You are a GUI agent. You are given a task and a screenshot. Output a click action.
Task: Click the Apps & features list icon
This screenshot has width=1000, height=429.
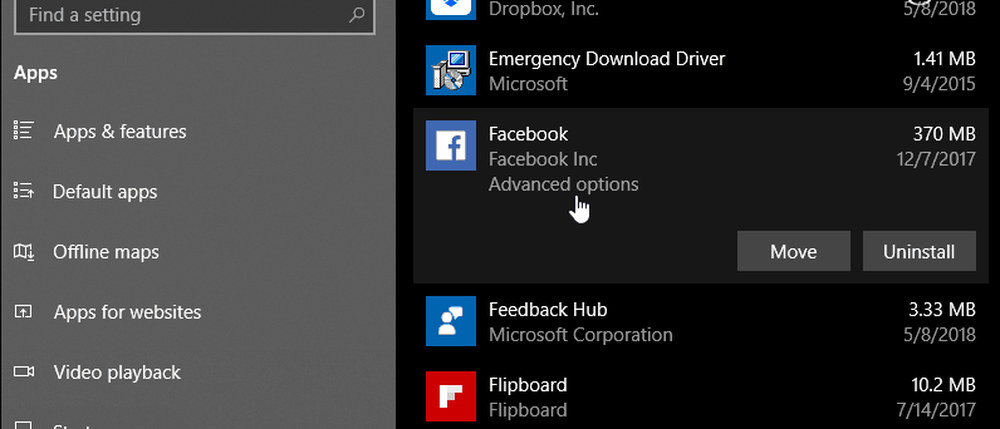point(23,131)
